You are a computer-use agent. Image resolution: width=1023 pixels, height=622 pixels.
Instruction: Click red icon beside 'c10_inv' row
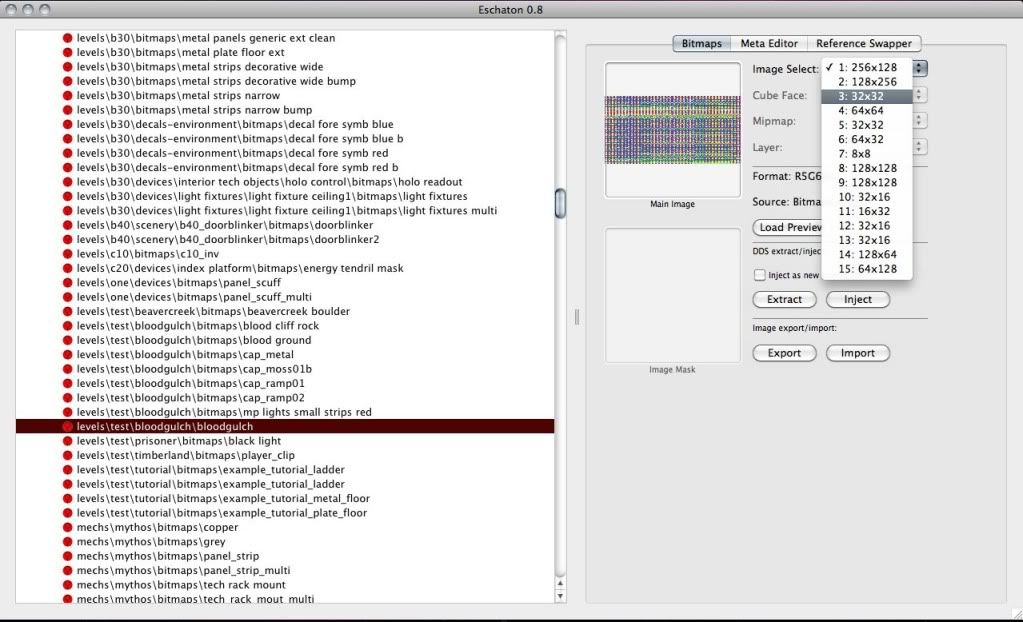(67, 254)
